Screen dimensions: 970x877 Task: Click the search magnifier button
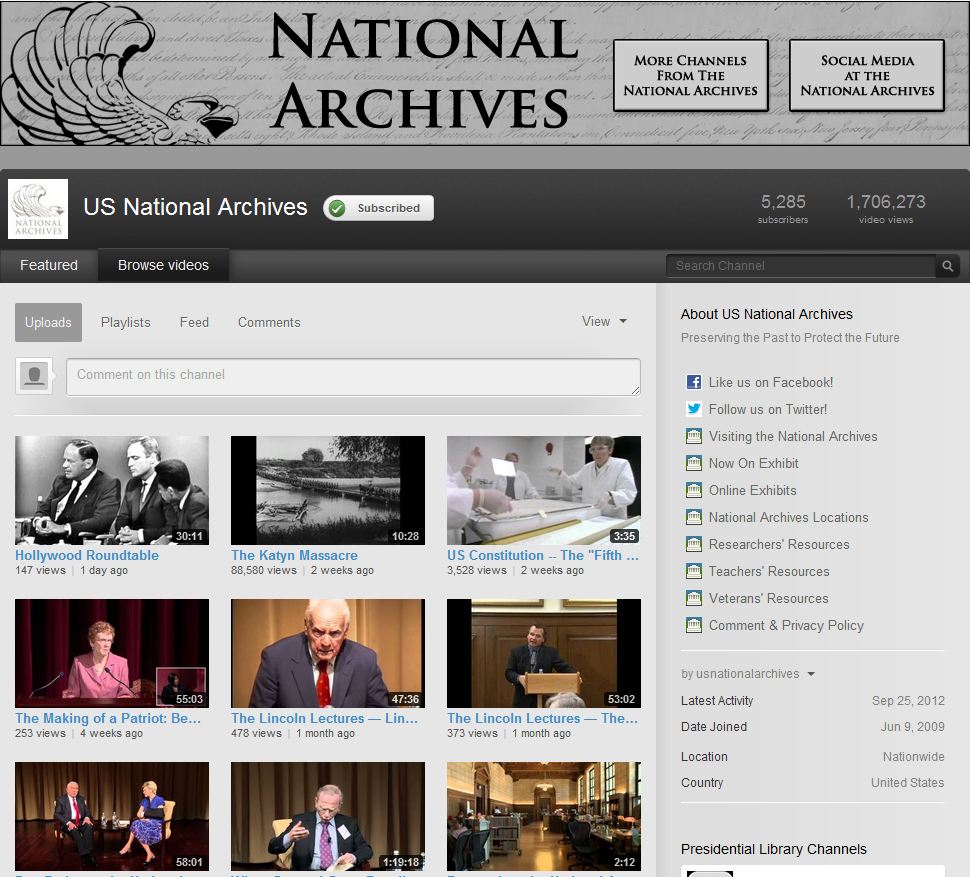point(947,266)
